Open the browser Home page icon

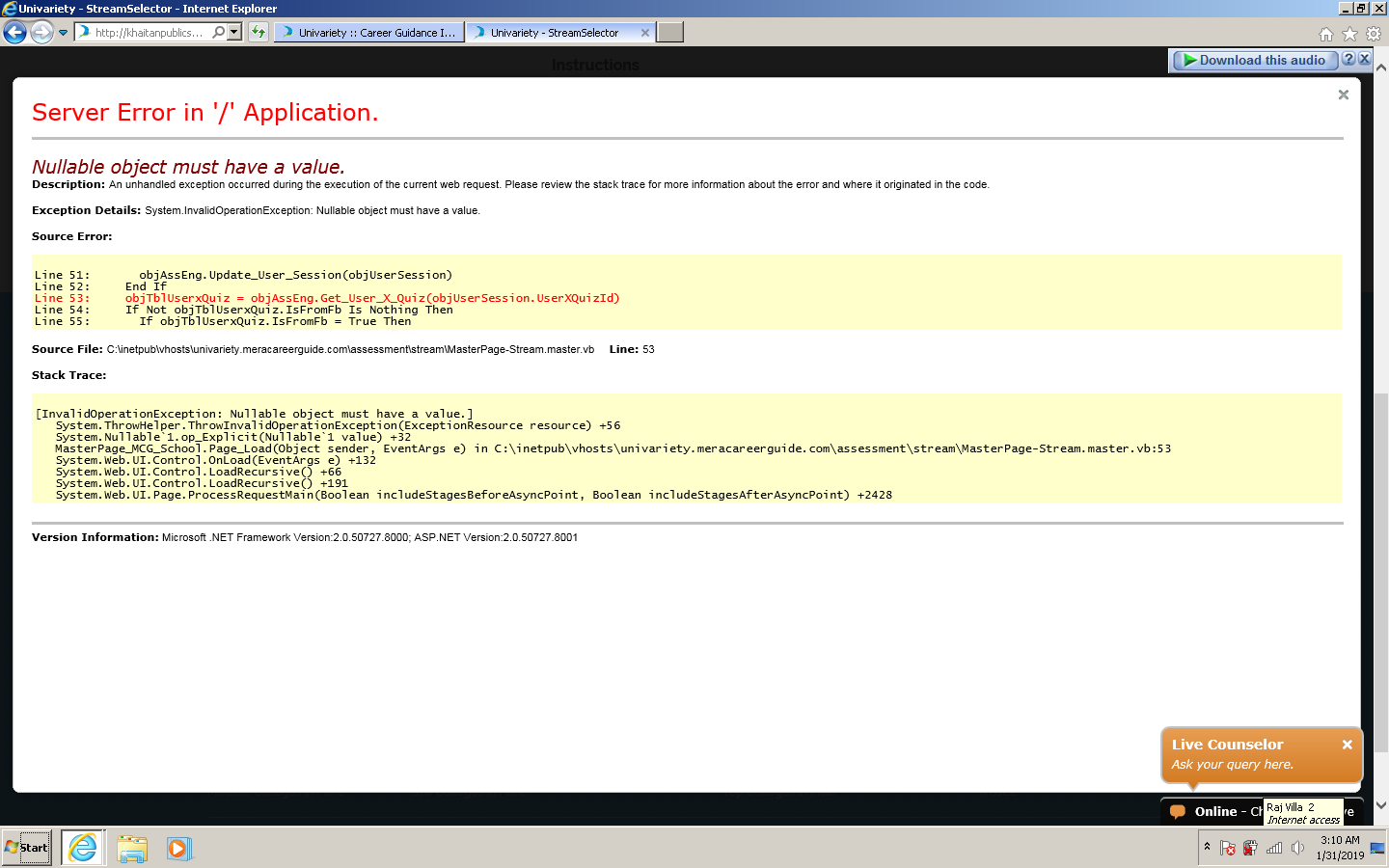[x=1326, y=34]
